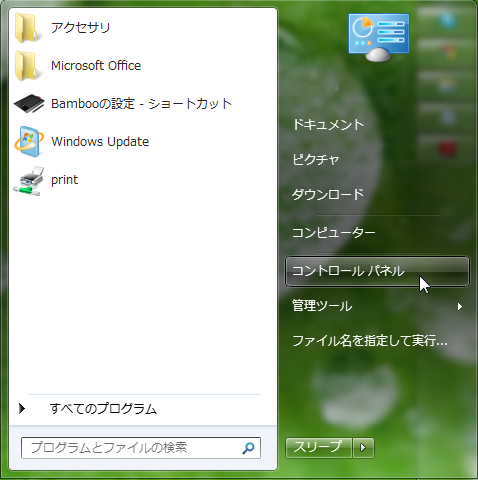
Task: Expand the すべてのプログラム triangle arrow
Action: point(22,408)
